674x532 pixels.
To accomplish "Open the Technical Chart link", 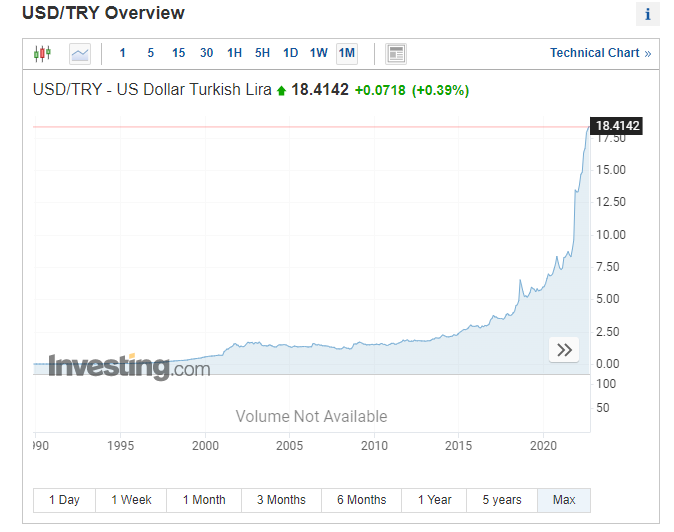I will pos(600,53).
